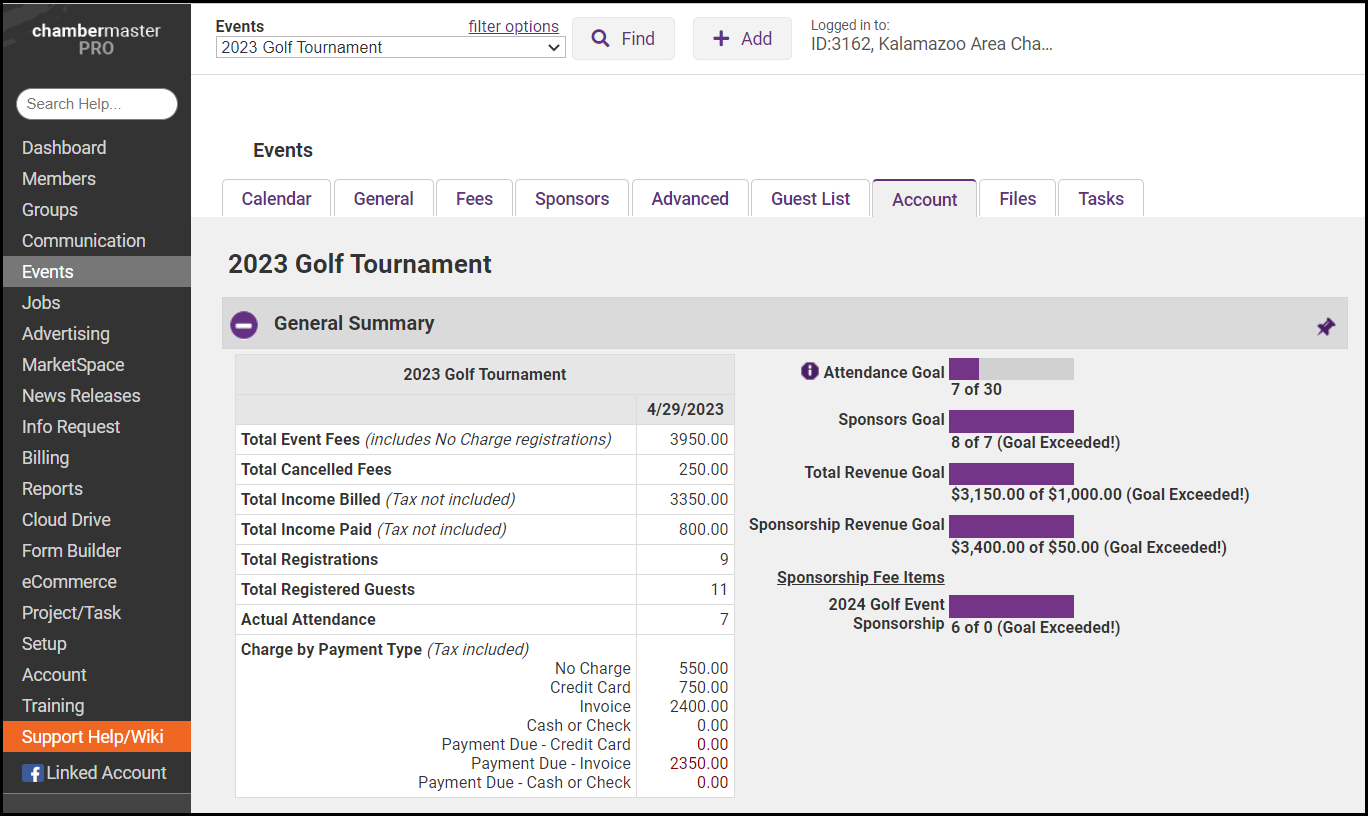Open the Sponsors tab
The height and width of the screenshot is (816, 1368).
tap(571, 199)
